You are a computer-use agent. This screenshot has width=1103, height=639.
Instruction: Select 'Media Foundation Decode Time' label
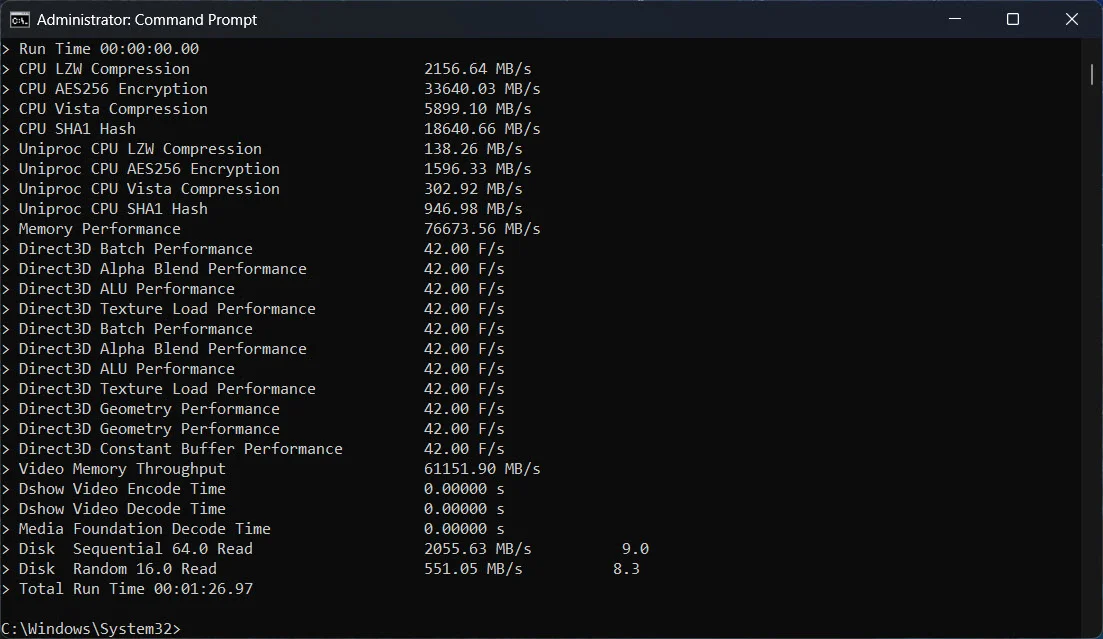145,529
